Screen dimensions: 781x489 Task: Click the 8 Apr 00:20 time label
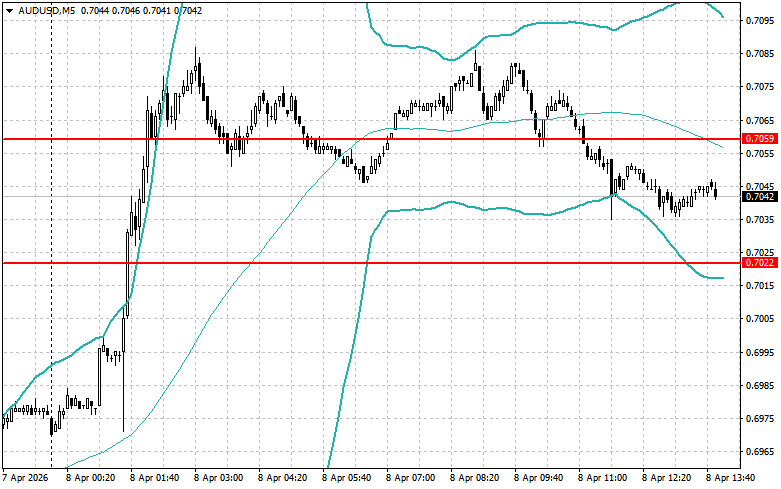[x=91, y=478]
